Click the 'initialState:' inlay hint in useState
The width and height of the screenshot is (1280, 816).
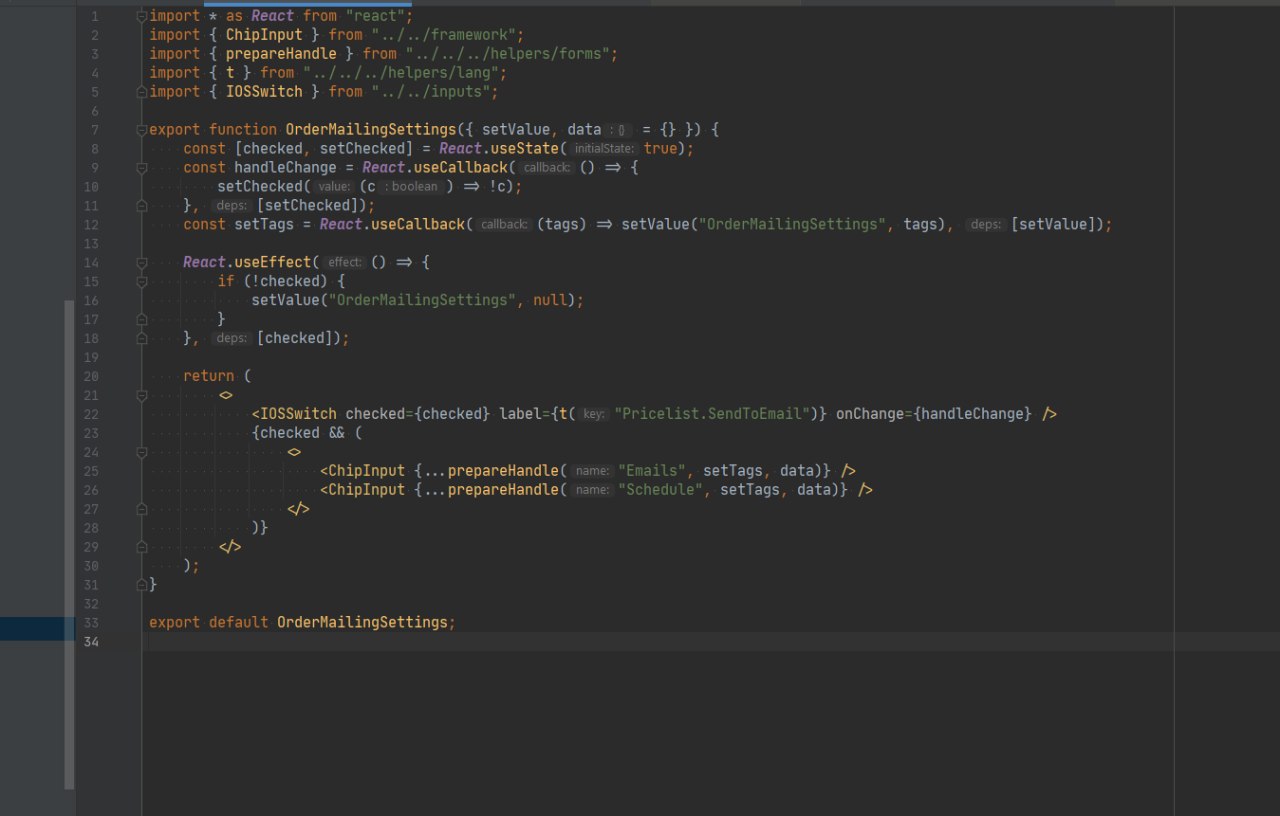pos(605,149)
